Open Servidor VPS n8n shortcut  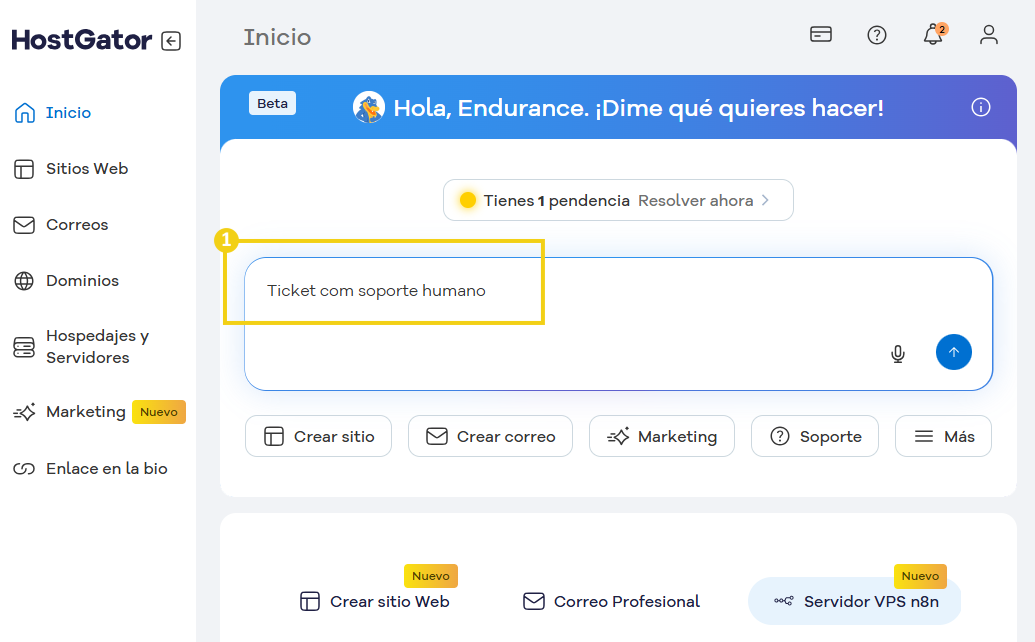click(x=854, y=601)
